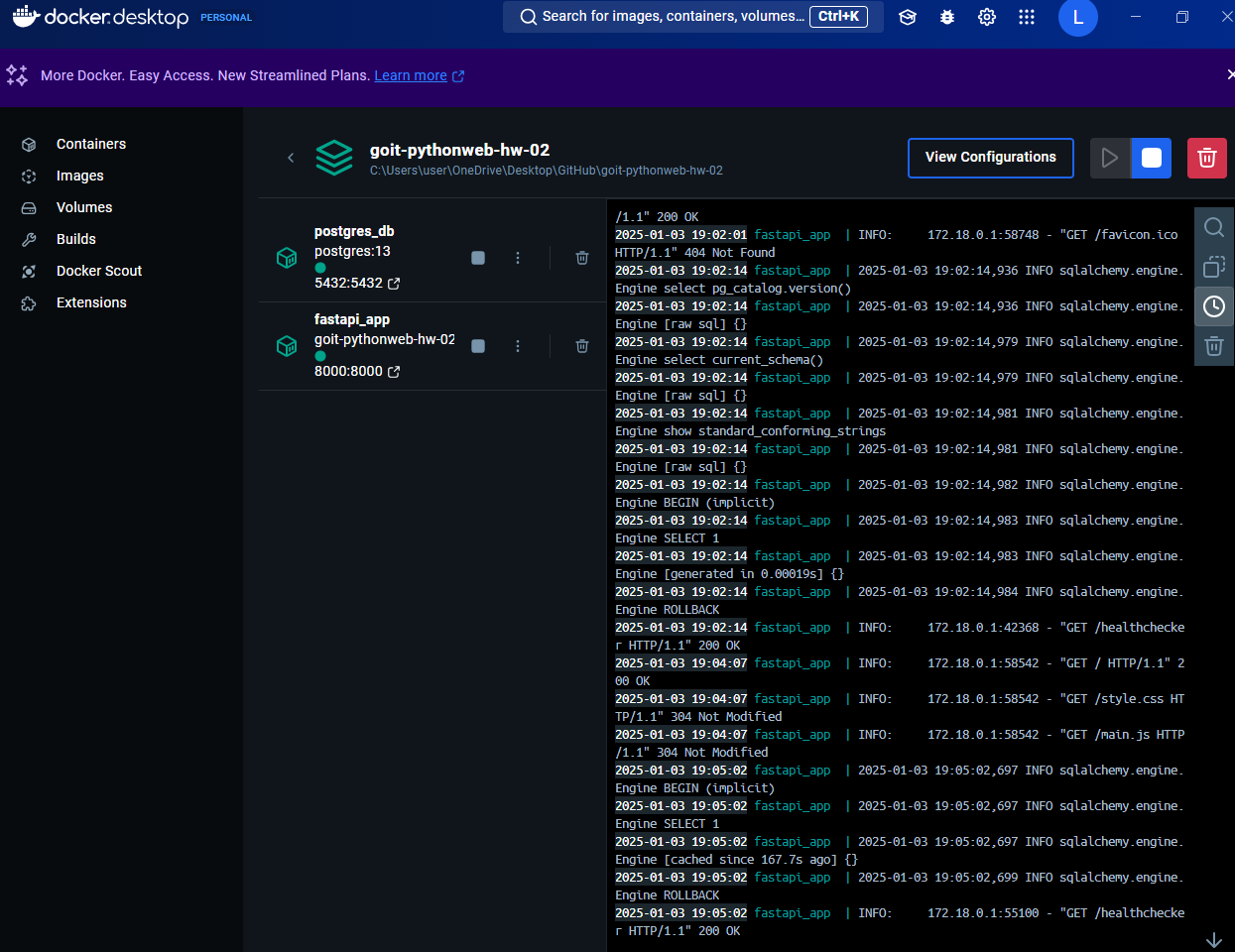The width and height of the screenshot is (1235, 952).
Task: Click the PERSONAL plan badge
Action: tap(226, 18)
